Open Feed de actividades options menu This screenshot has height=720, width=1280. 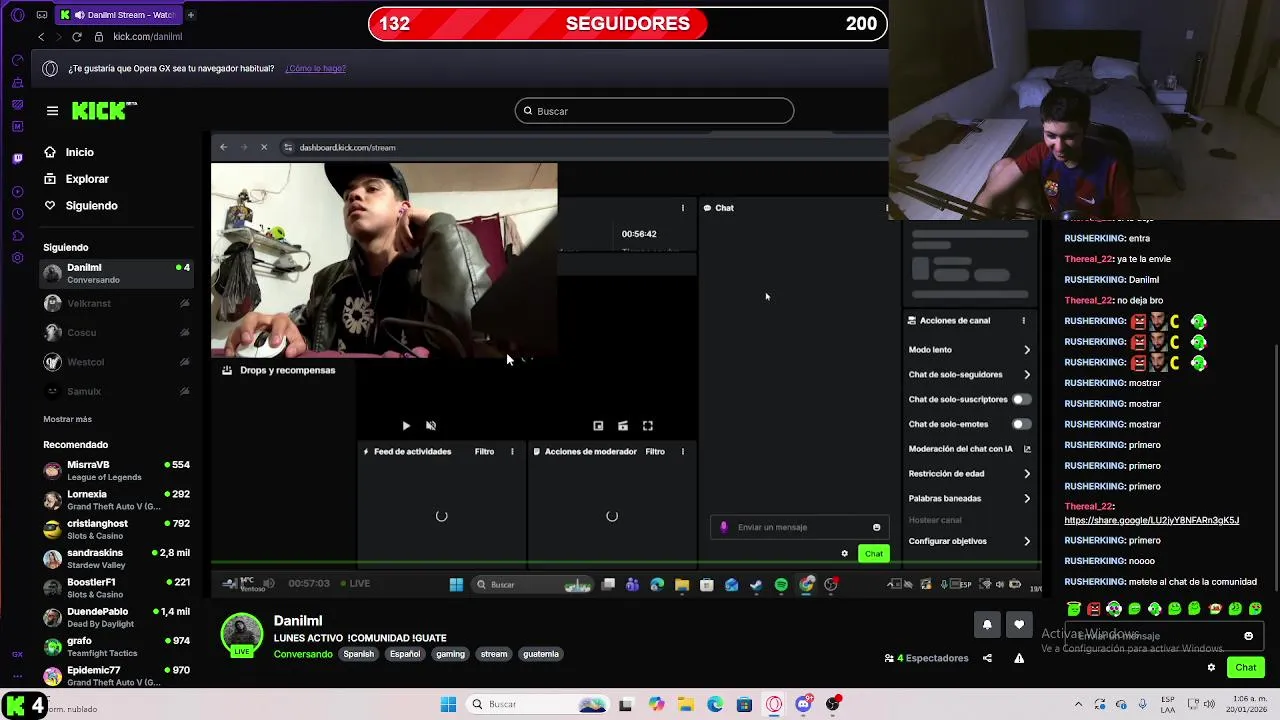pos(512,452)
